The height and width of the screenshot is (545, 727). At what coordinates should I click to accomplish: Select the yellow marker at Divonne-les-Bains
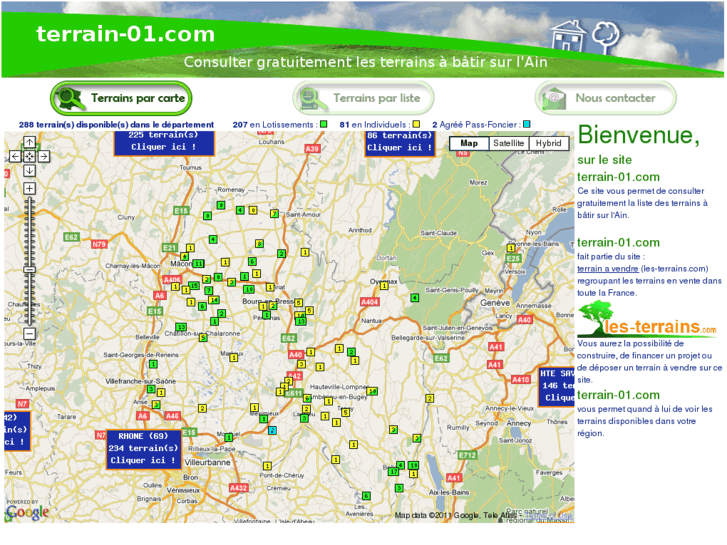point(511,248)
